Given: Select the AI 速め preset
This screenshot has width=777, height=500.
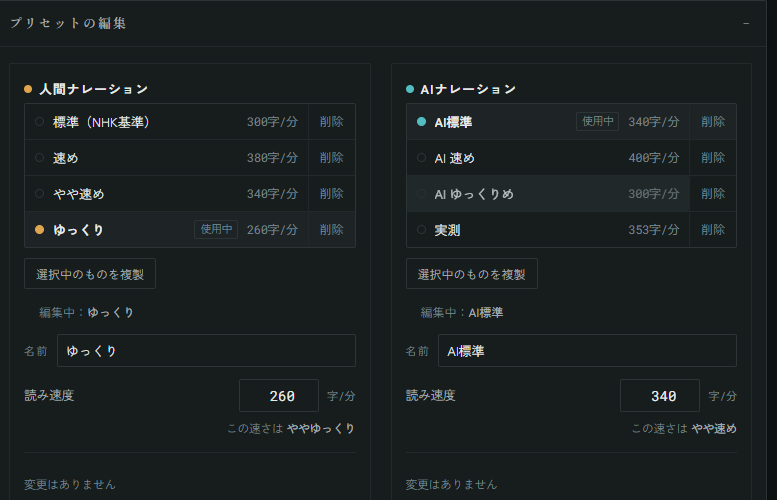Looking at the screenshot, I should pyautogui.click(x=548, y=158).
